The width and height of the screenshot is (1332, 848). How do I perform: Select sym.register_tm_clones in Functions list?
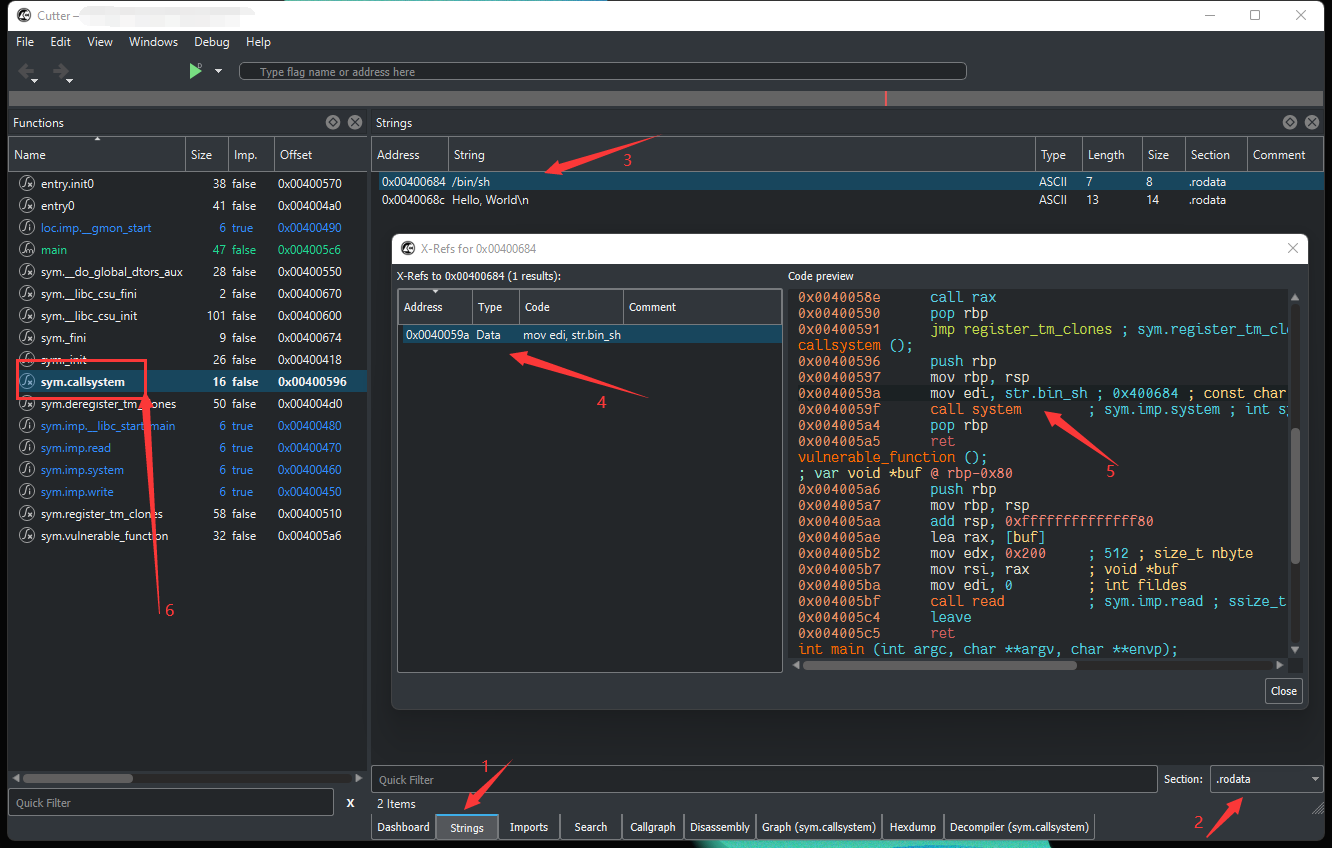coord(188,514)
